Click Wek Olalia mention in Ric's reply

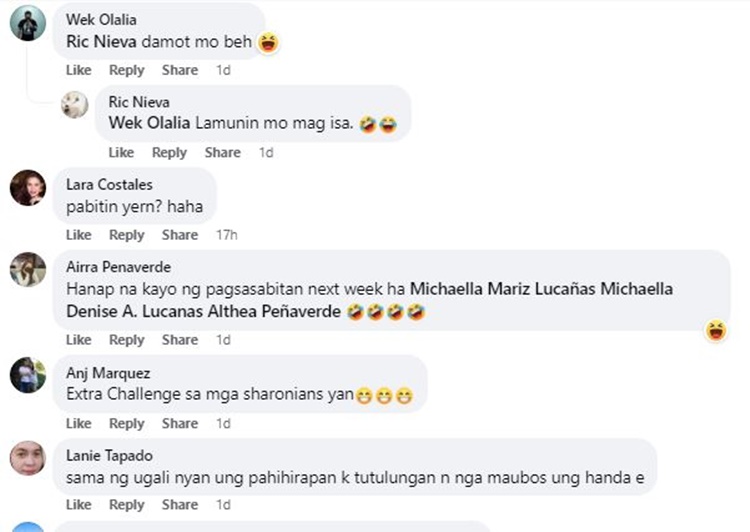click(149, 123)
